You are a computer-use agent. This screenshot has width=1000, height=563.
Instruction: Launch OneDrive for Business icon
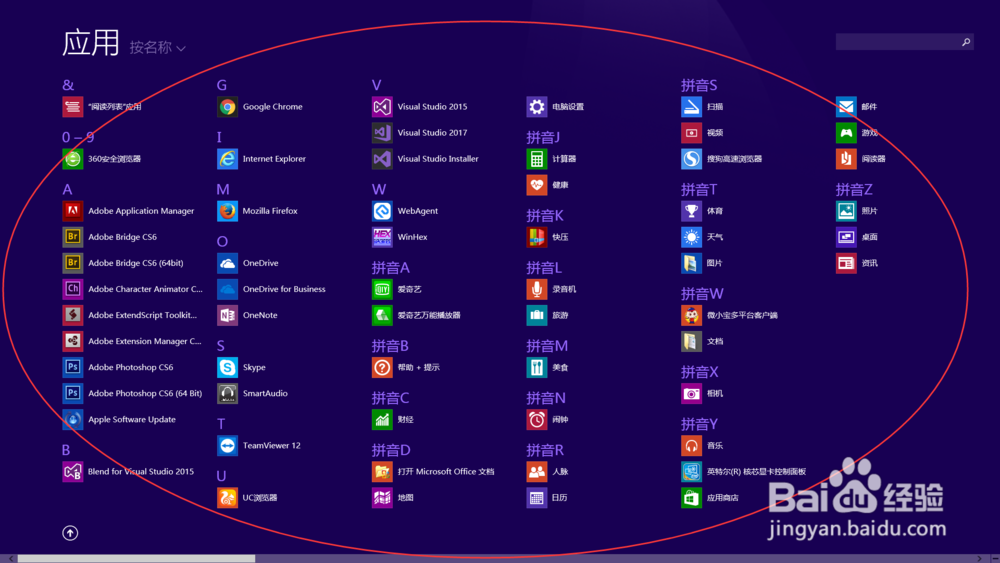[227, 289]
